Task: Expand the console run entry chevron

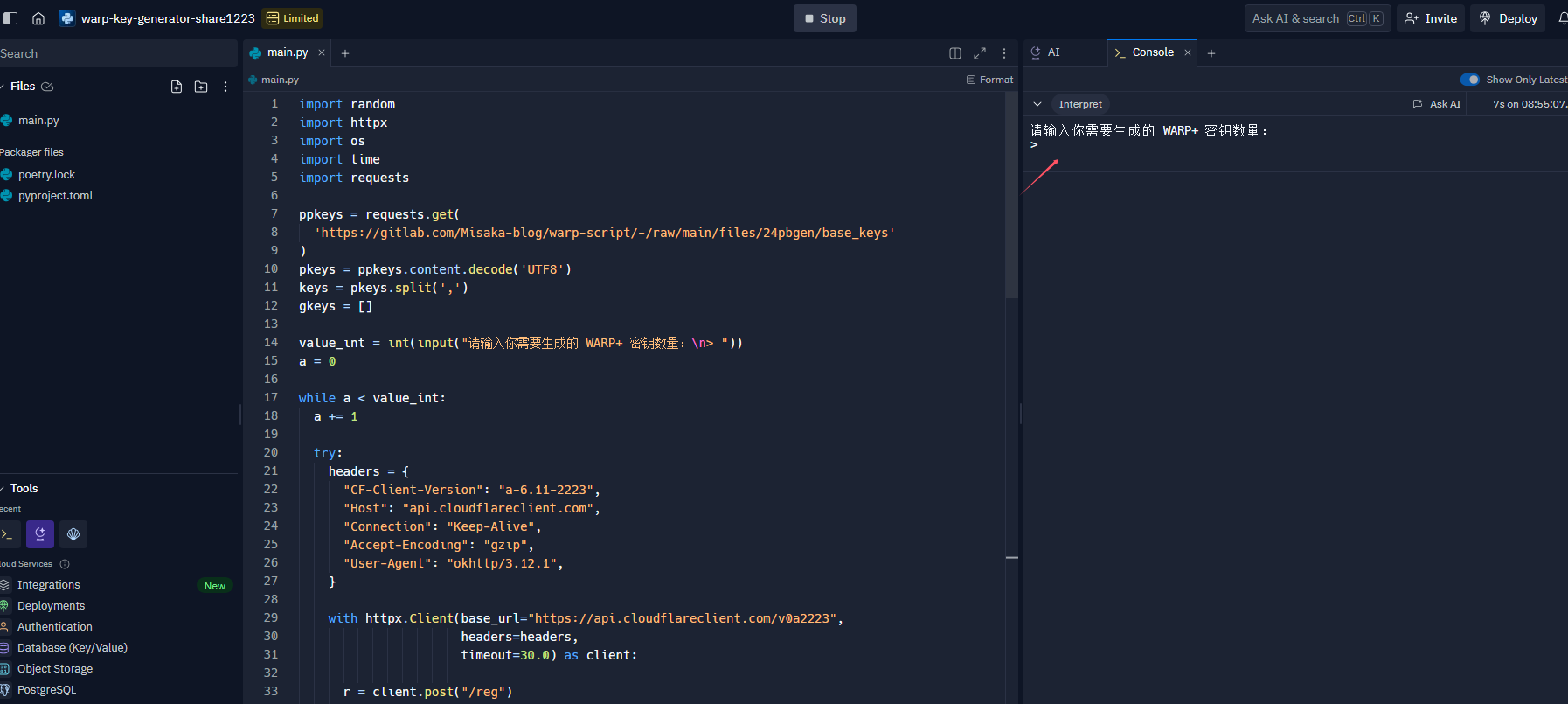Action: (1037, 104)
